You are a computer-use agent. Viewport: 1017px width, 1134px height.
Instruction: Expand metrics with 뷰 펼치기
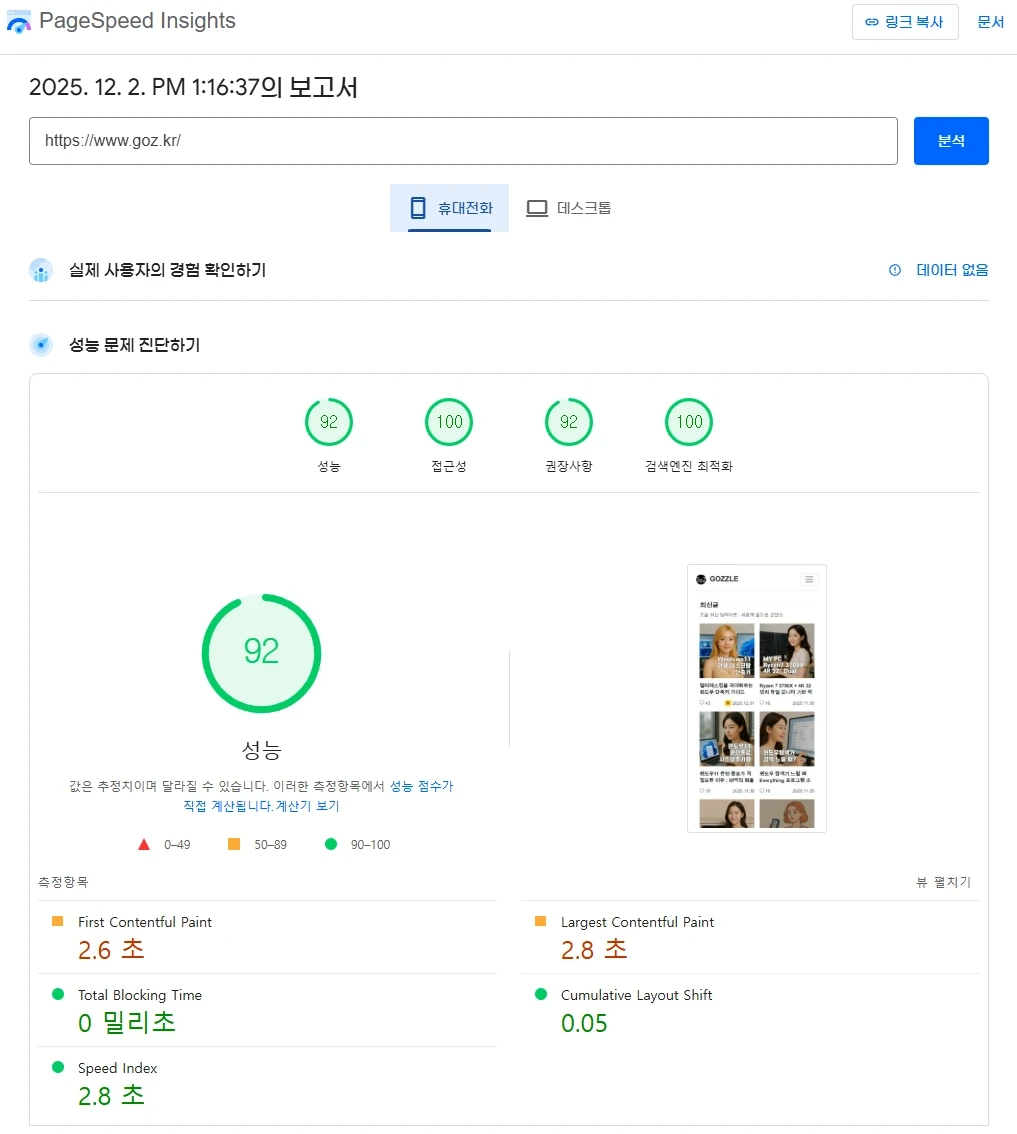click(943, 882)
